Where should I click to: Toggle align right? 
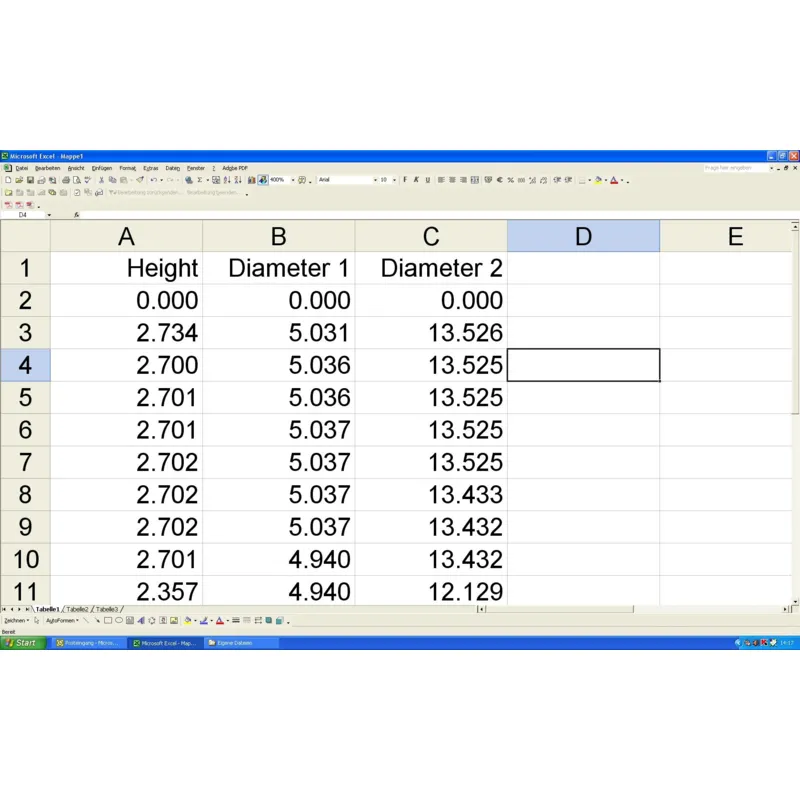click(463, 180)
